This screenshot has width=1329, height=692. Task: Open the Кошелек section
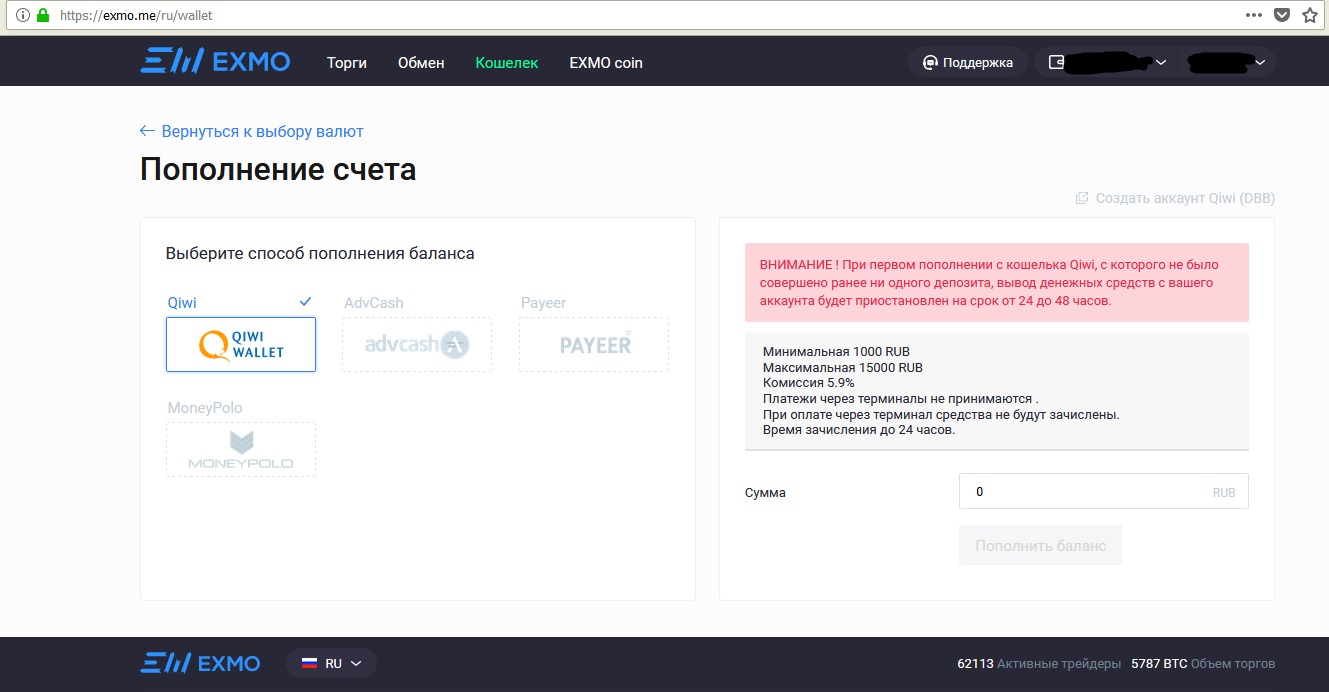pyautogui.click(x=507, y=62)
